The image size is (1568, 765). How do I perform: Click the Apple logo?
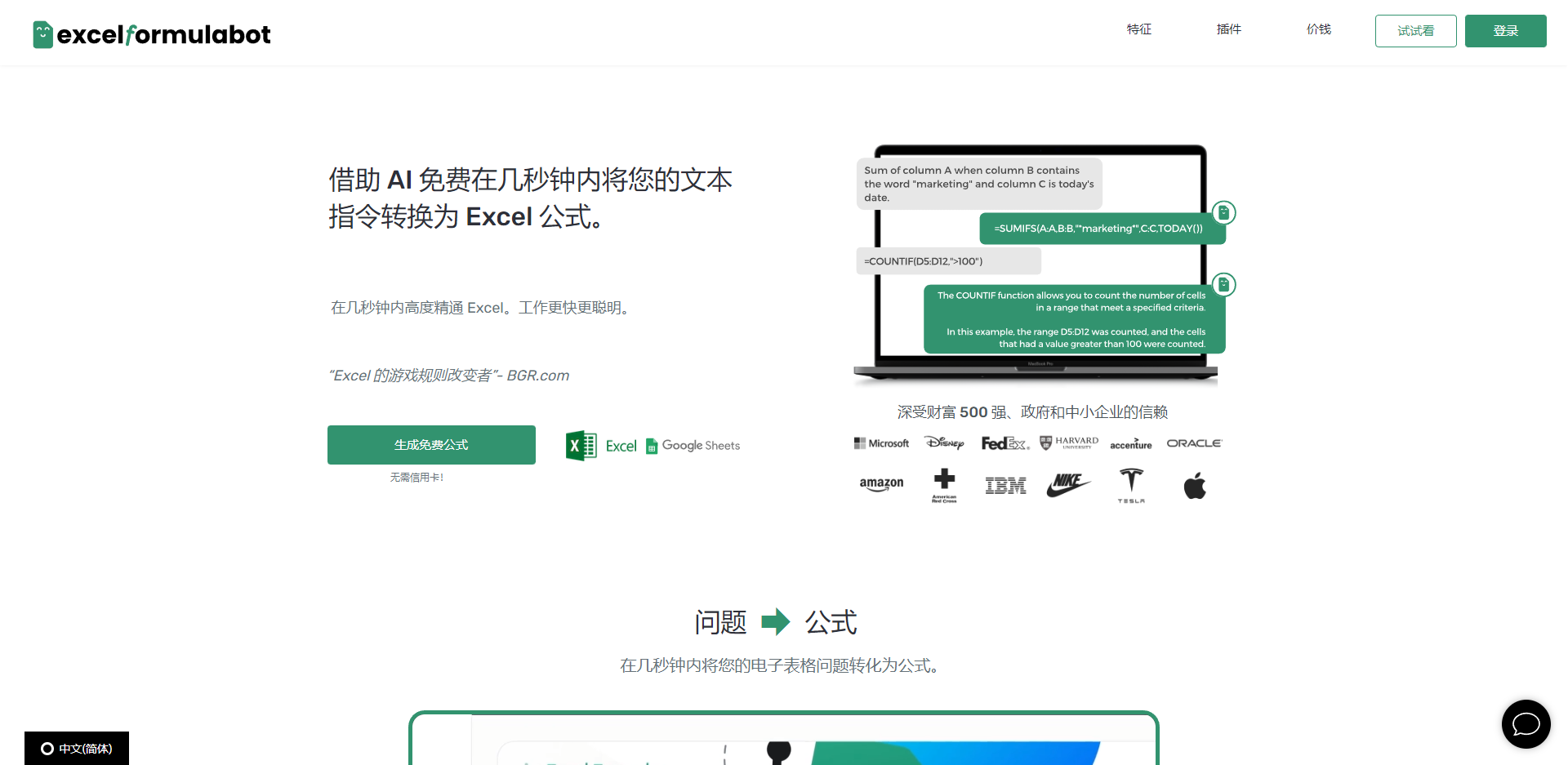1195,486
